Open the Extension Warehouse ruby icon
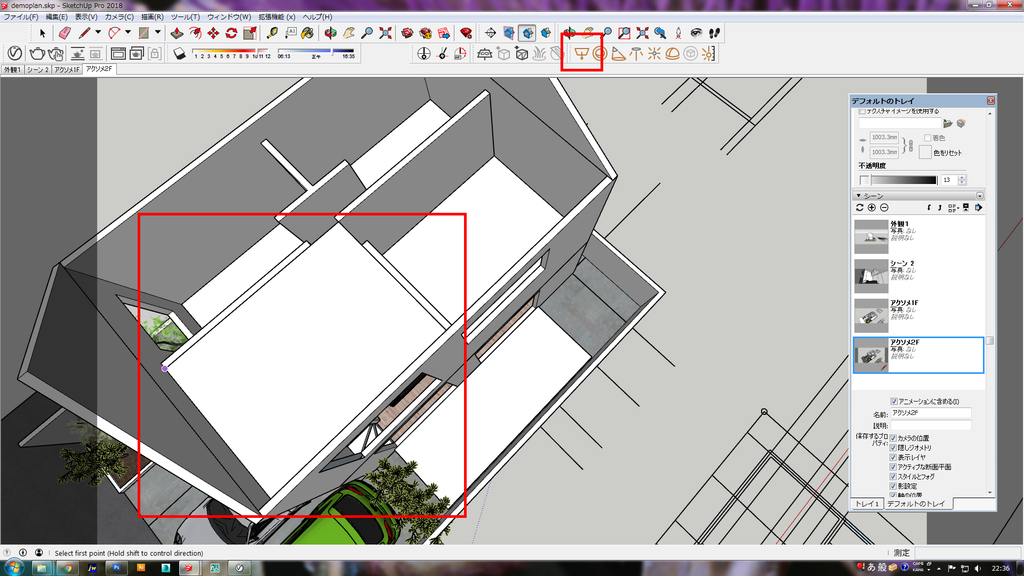 click(466, 33)
